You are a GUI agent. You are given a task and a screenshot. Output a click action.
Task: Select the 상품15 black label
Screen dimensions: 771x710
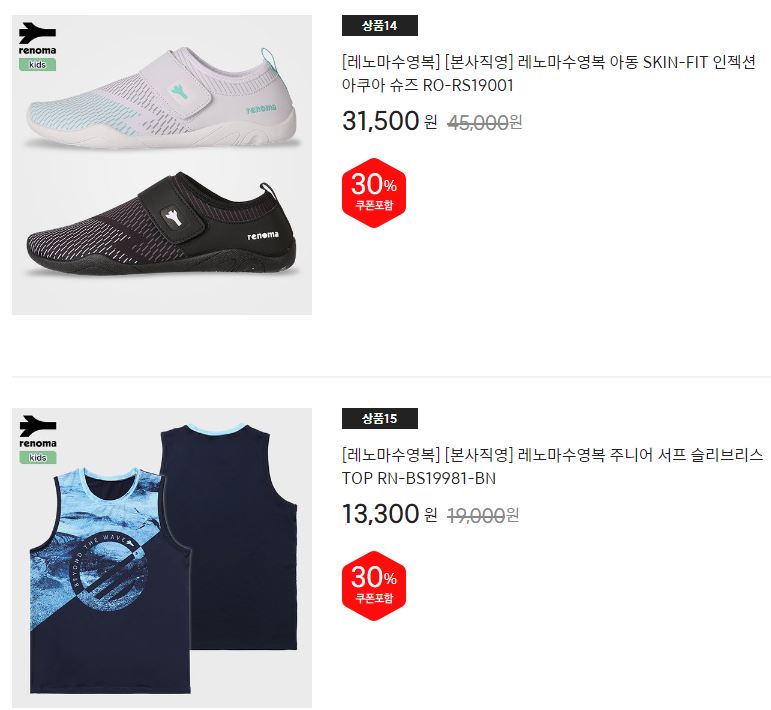(x=380, y=418)
